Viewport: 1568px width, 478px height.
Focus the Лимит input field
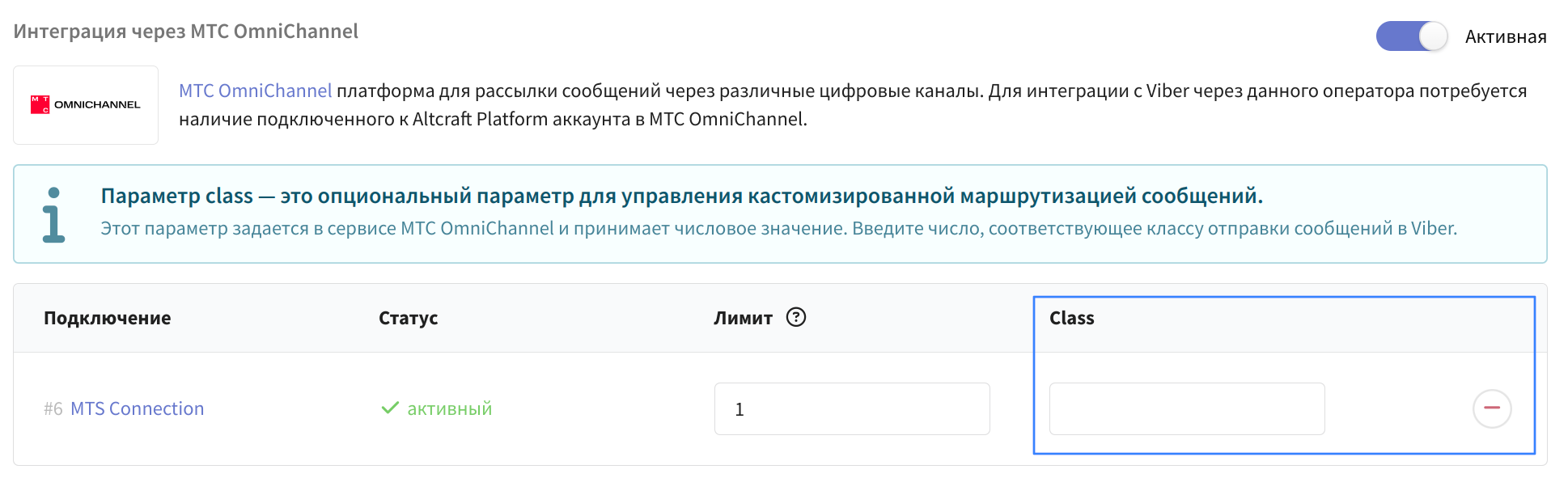852,408
